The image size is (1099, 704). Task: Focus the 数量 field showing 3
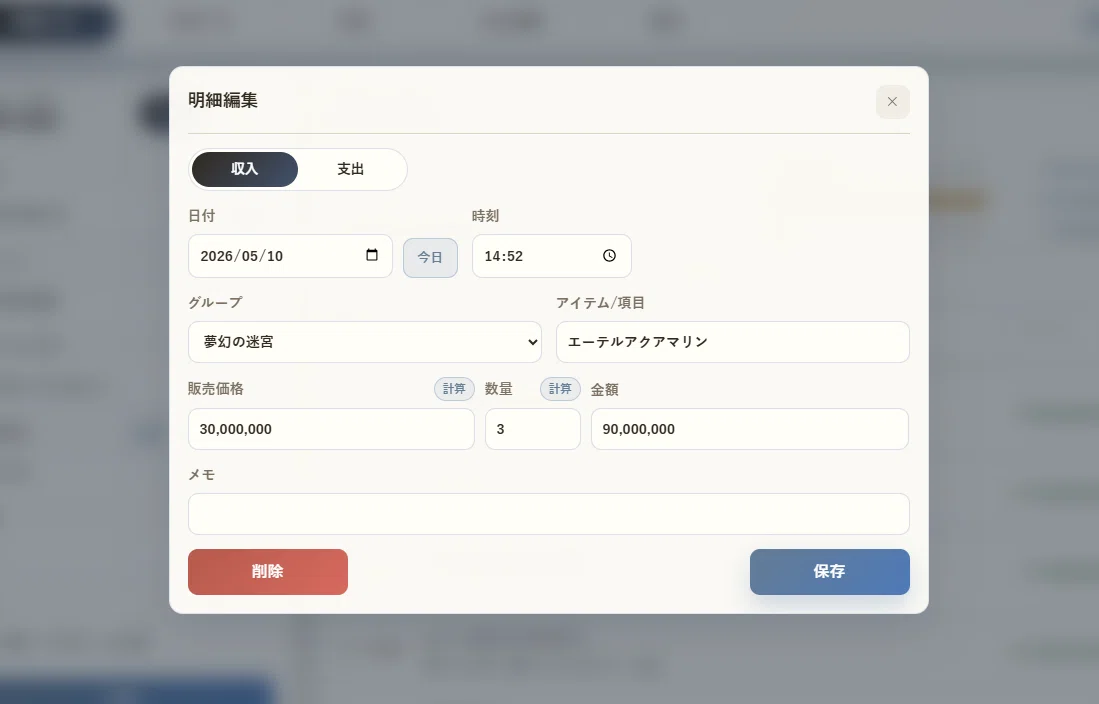point(533,429)
